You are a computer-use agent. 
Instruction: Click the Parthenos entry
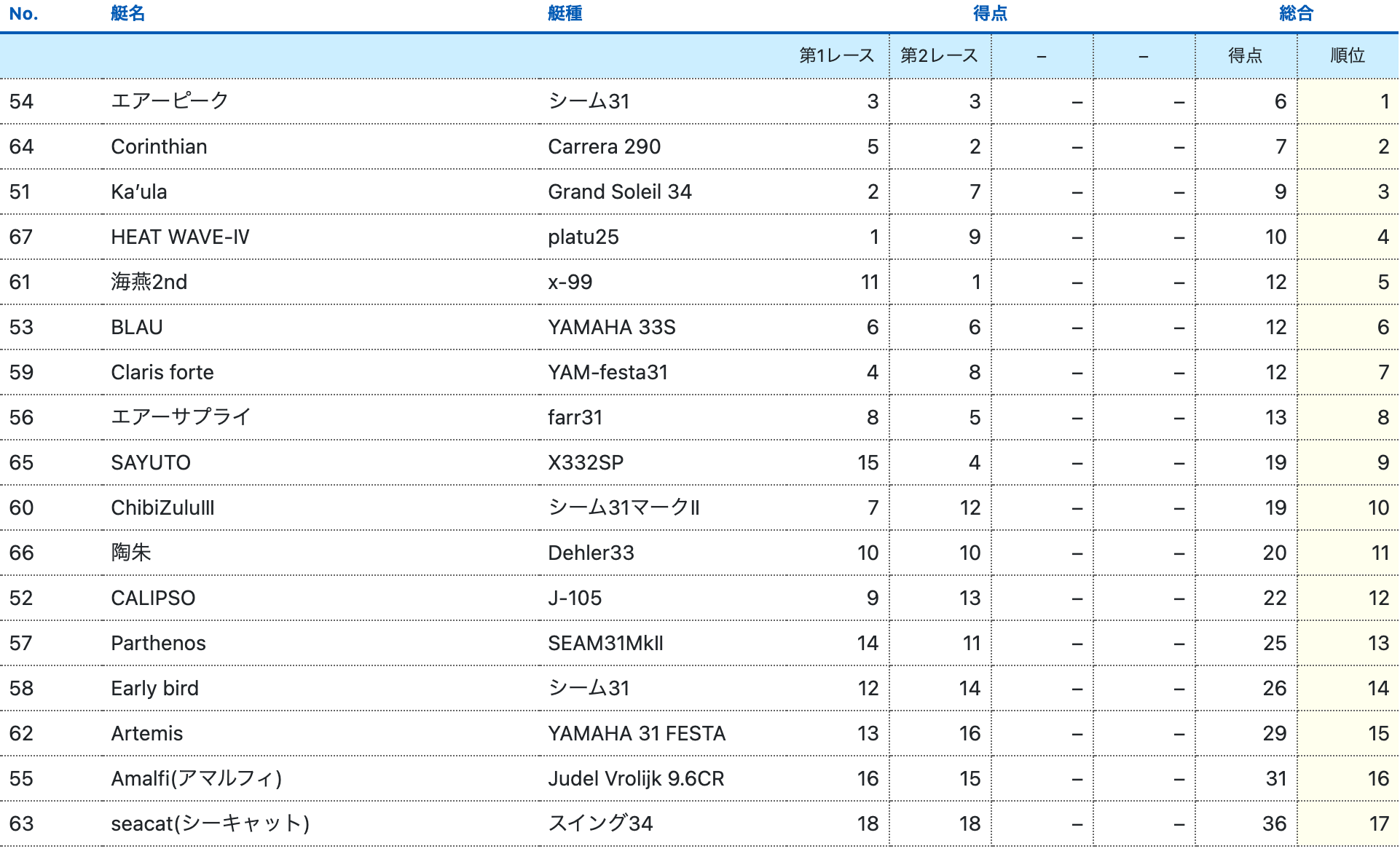(158, 643)
